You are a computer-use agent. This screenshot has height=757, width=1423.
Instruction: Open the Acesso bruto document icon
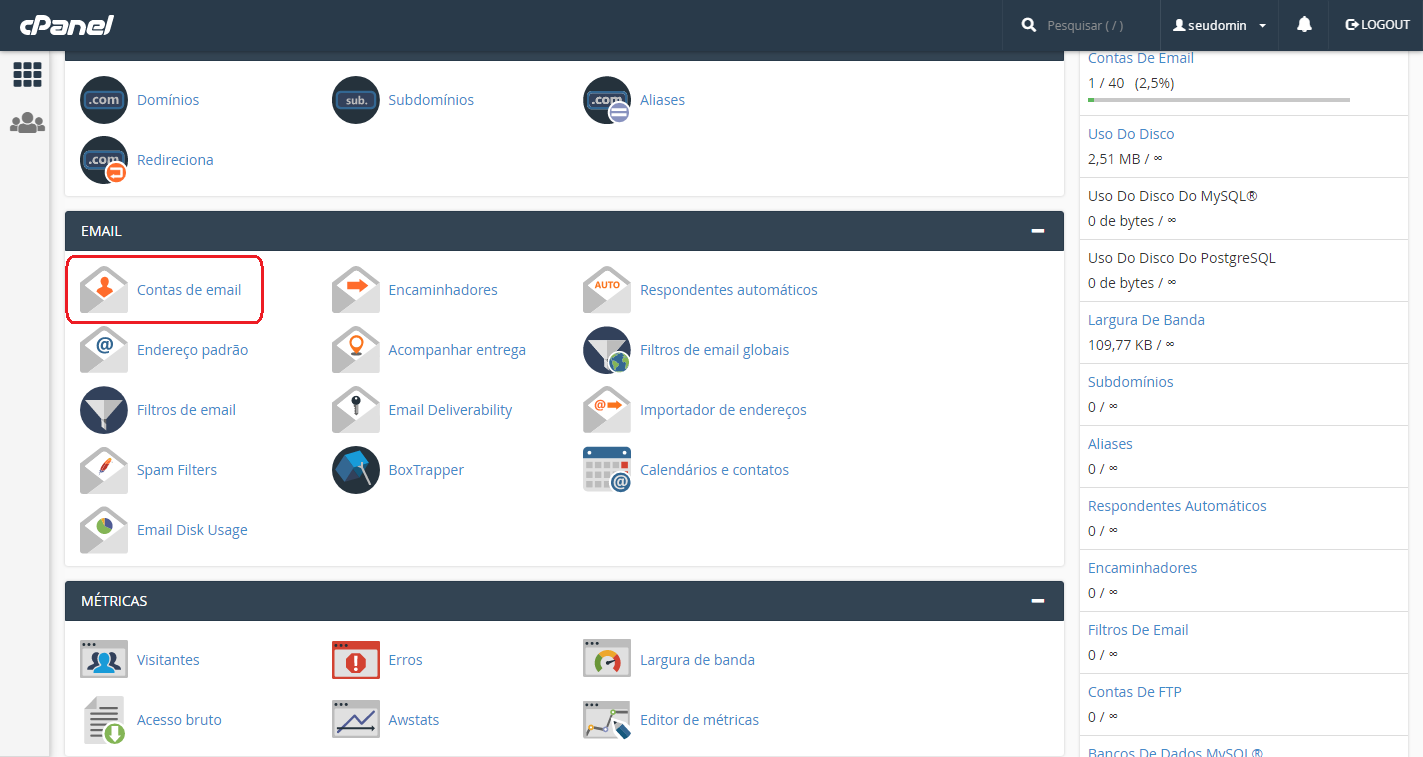point(104,720)
